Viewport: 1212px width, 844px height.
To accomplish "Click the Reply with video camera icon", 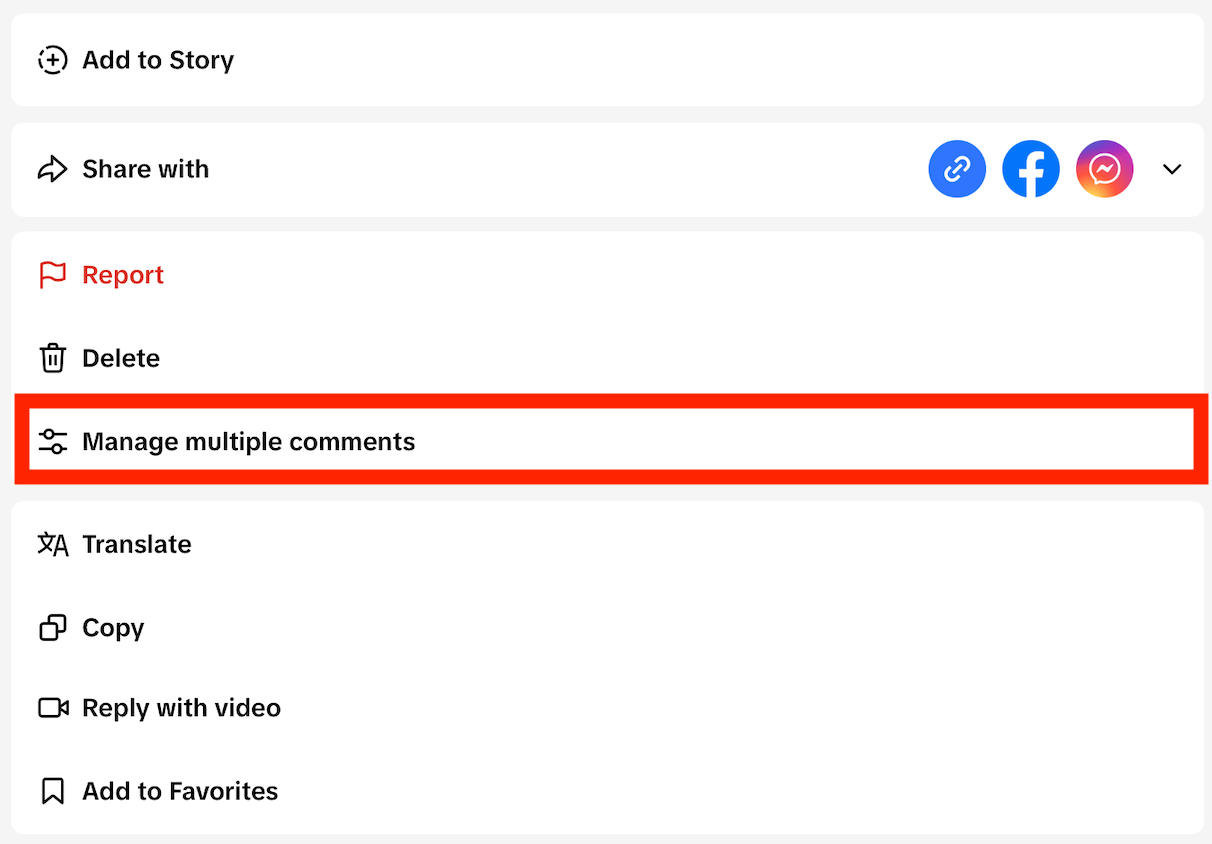I will (52, 708).
